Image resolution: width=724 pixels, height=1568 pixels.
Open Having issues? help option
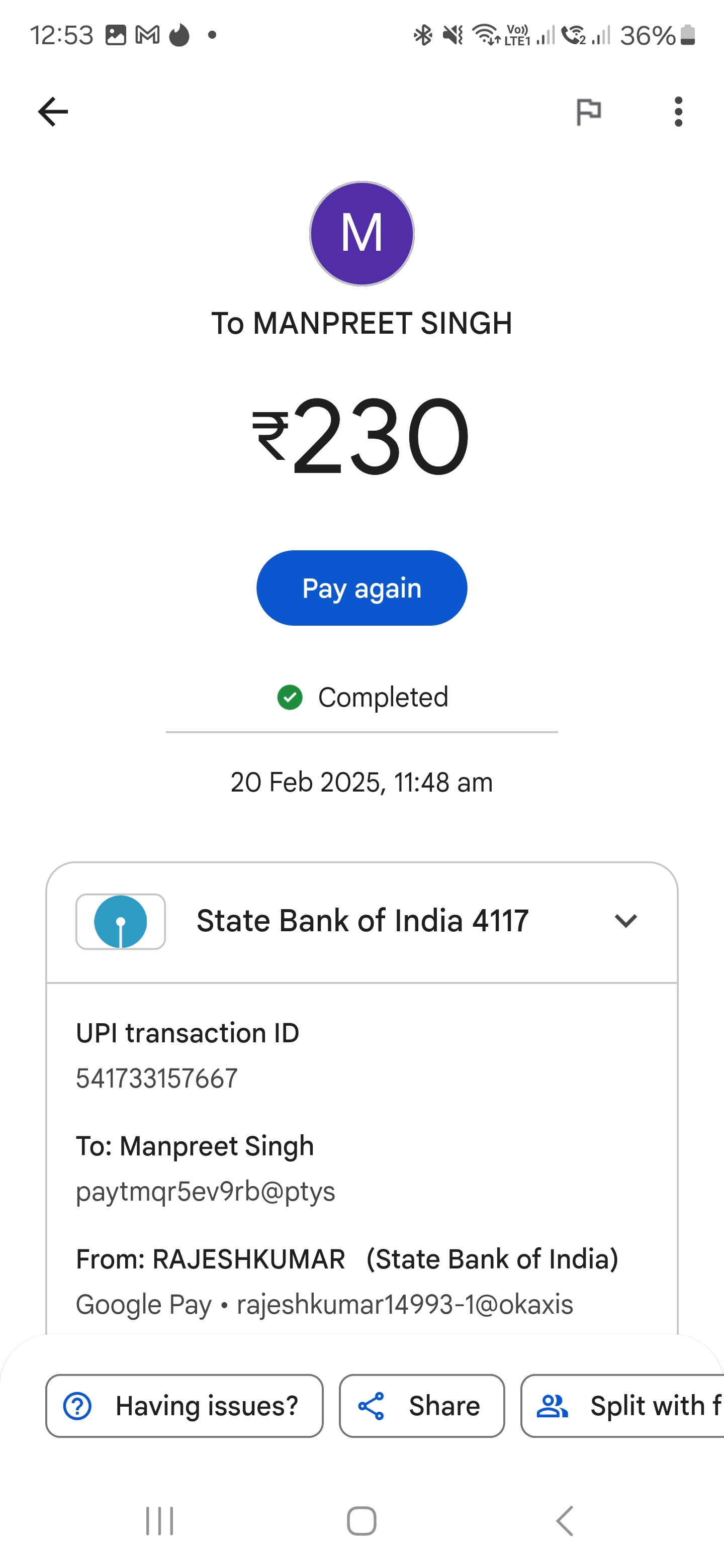tap(185, 1406)
